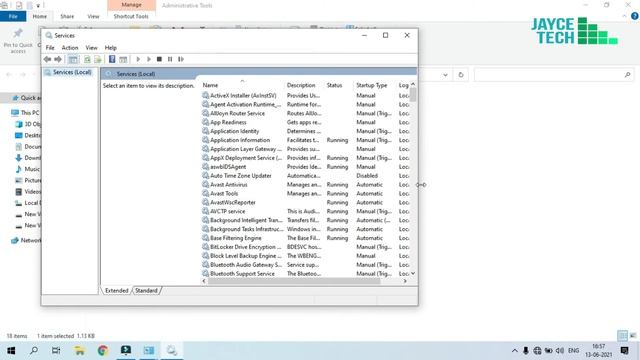The image size is (640, 360).
Task: Open the View menu in Services
Action: (91, 48)
